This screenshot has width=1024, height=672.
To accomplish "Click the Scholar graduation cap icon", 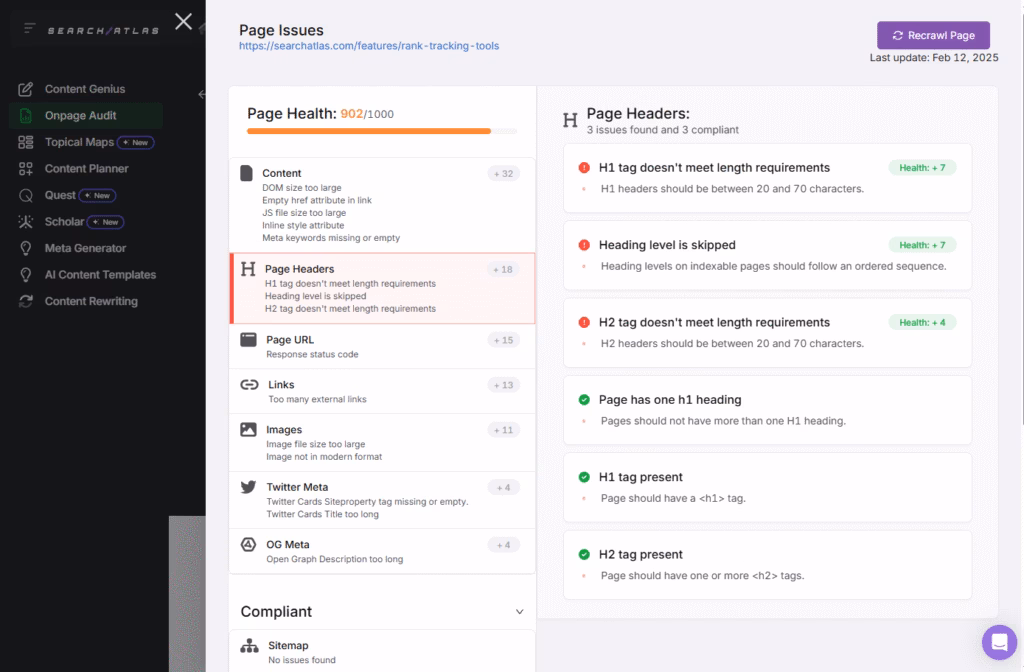I will pos(26,222).
